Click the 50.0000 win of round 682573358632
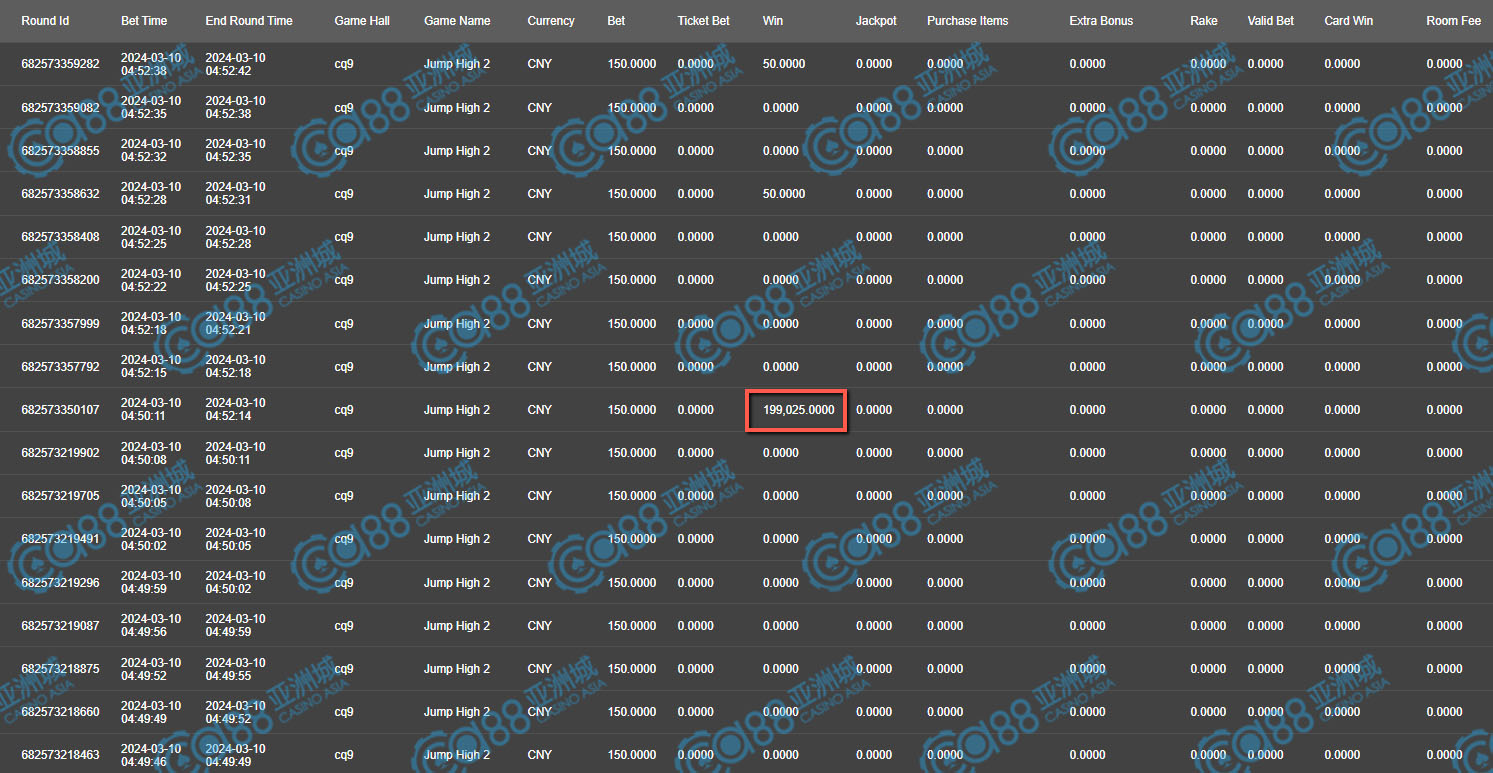1493x773 pixels. [784, 194]
